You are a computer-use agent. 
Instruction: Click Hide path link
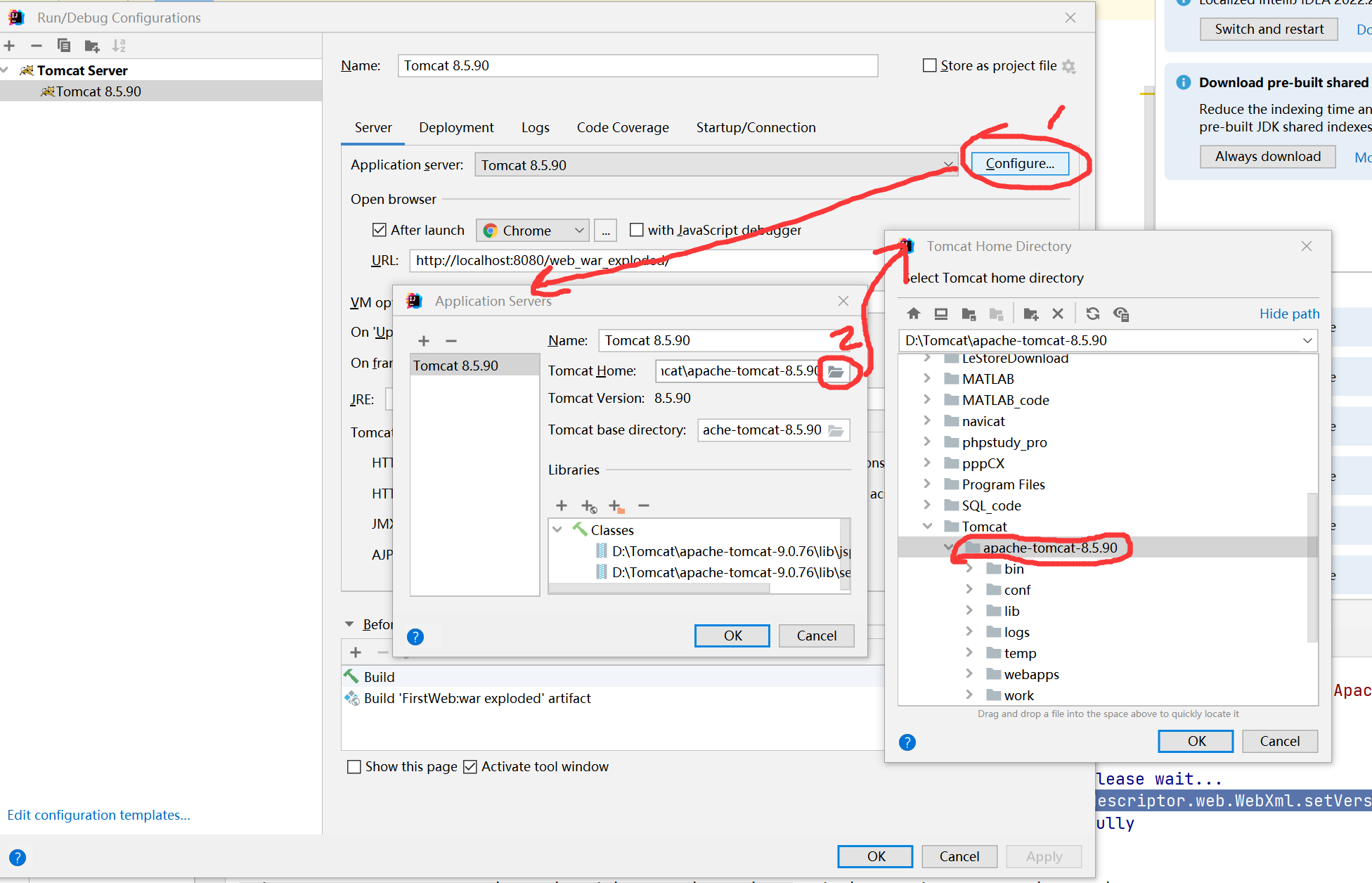coord(1289,314)
